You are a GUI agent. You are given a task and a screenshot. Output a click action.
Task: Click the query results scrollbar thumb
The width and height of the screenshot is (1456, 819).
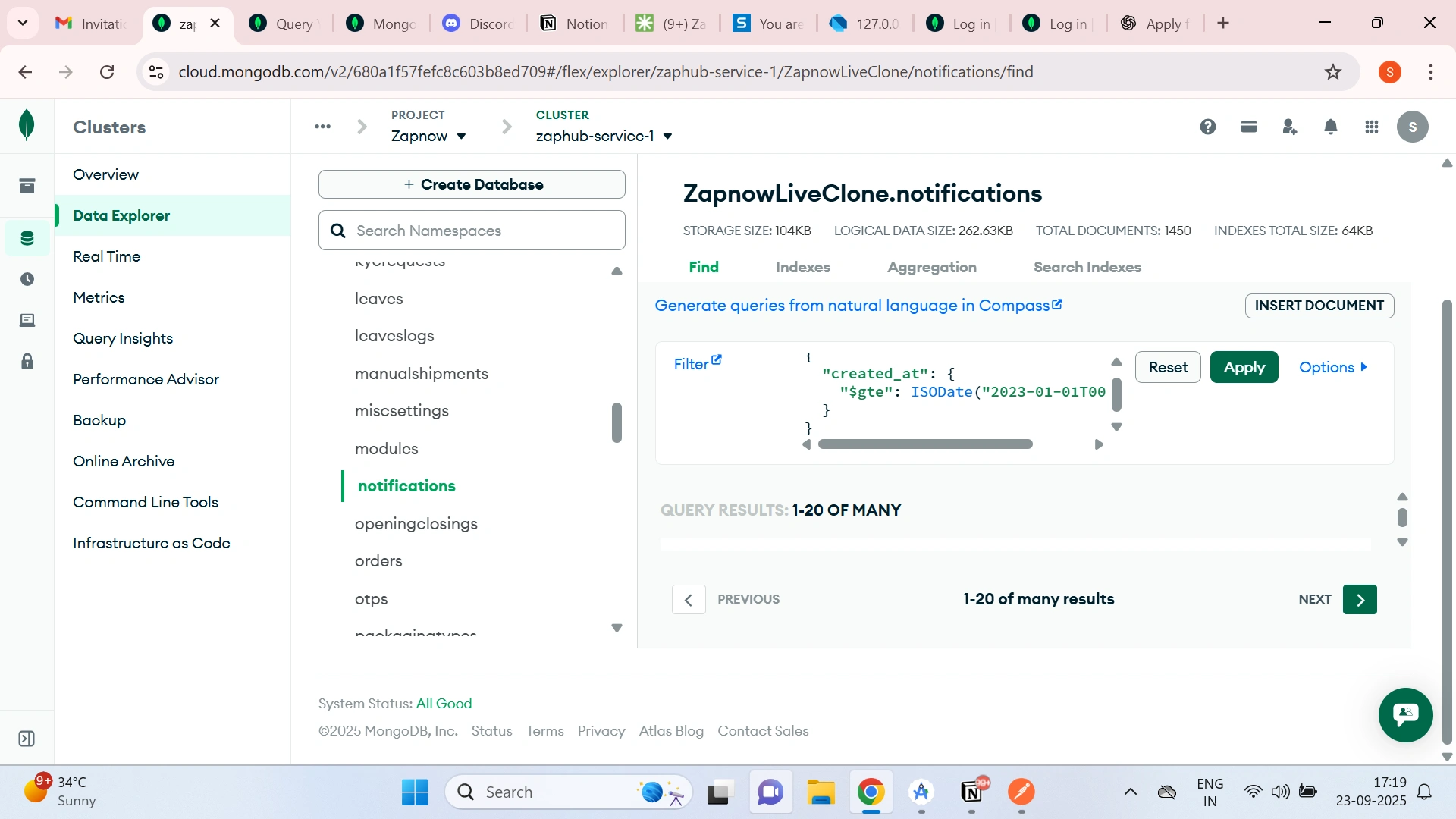click(1402, 517)
